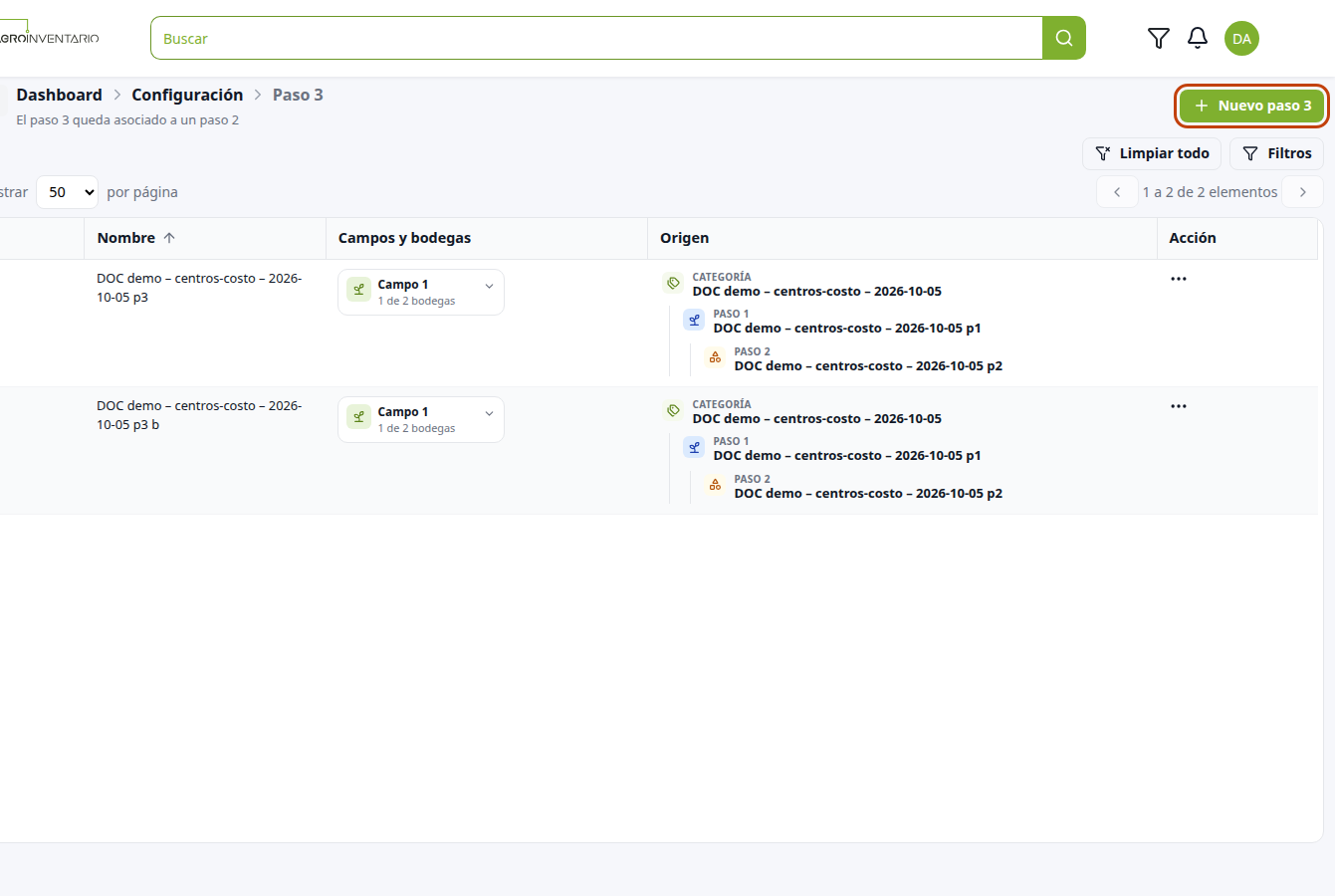The image size is (1335, 896).
Task: Open the rows-per-page dropdown showing 50
Action: 68,192
